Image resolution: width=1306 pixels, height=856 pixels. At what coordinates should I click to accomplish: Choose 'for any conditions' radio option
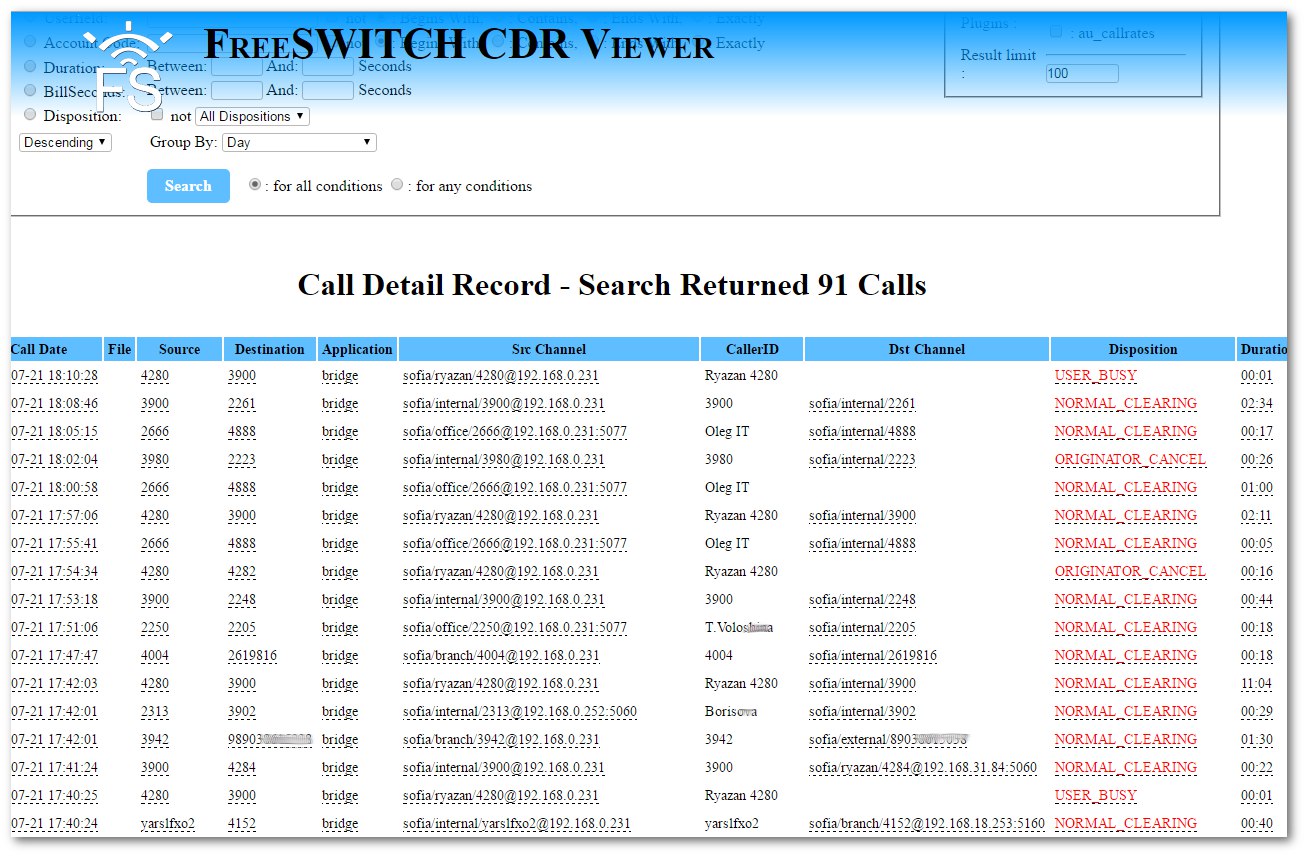click(398, 185)
